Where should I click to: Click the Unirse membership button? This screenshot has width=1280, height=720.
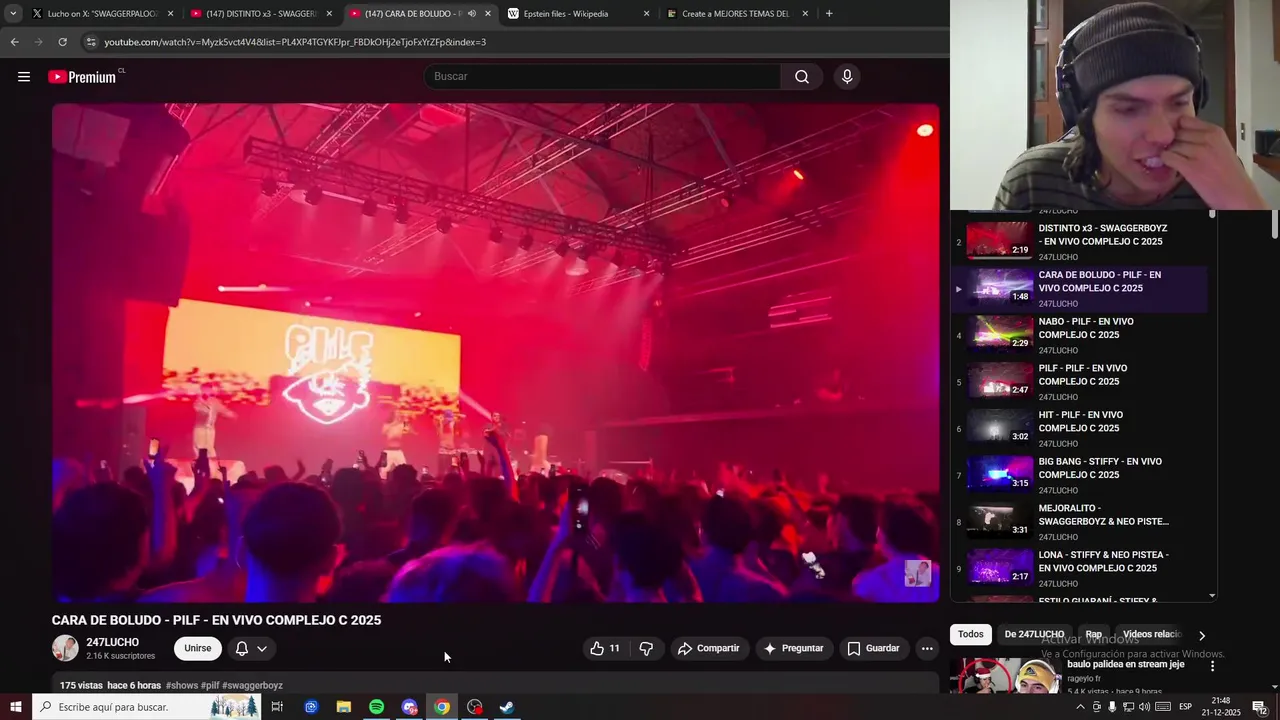(x=198, y=648)
